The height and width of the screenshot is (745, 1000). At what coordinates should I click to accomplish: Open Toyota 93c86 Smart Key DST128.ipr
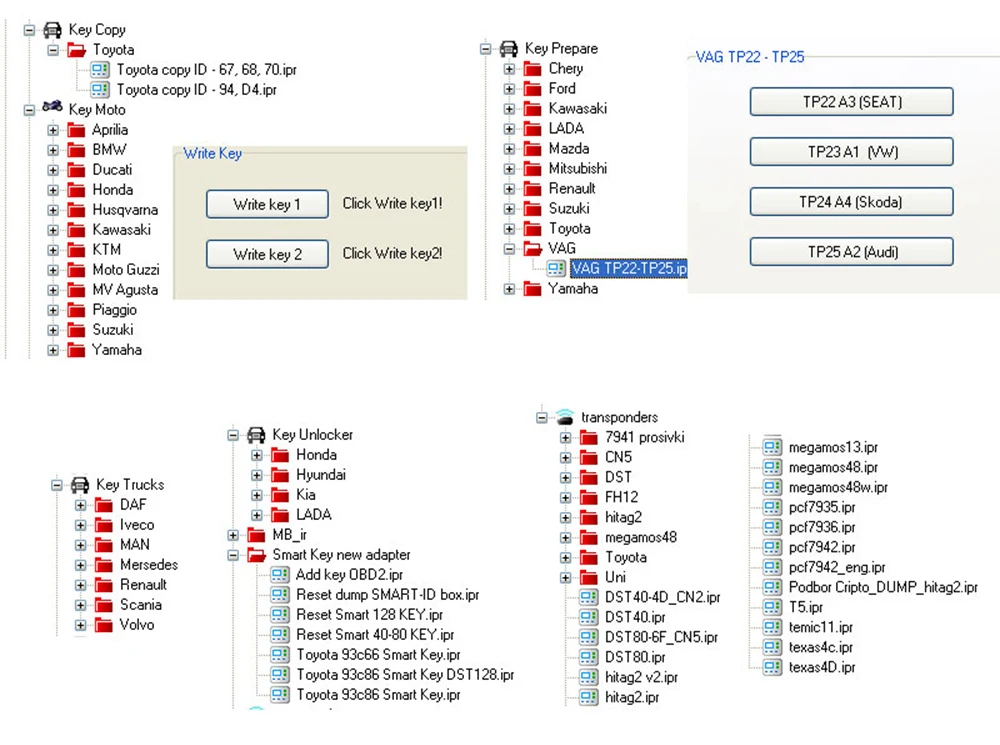tap(405, 675)
